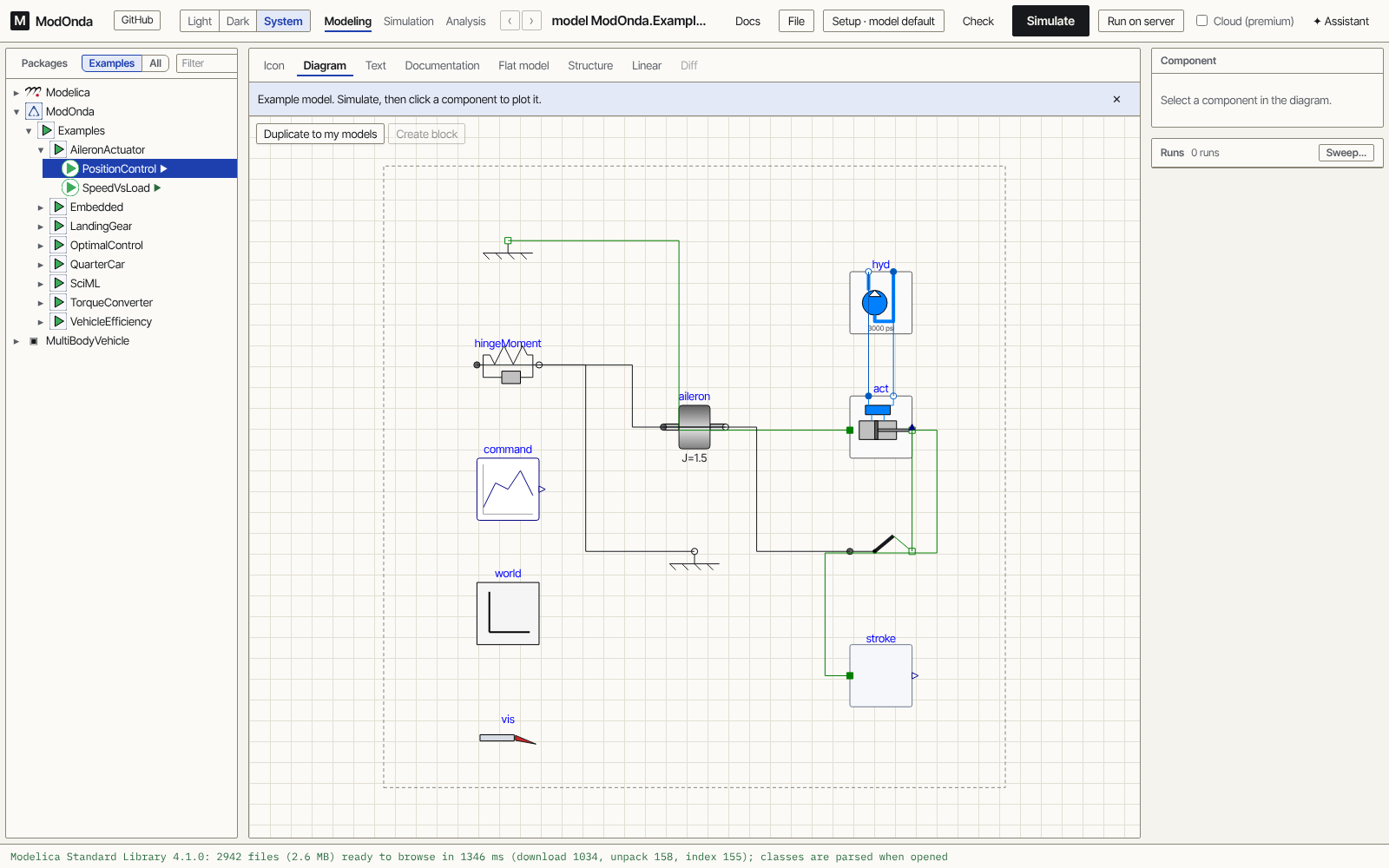Image resolution: width=1389 pixels, height=868 pixels.
Task: Select the act actuator cylinder component
Action: (880, 427)
